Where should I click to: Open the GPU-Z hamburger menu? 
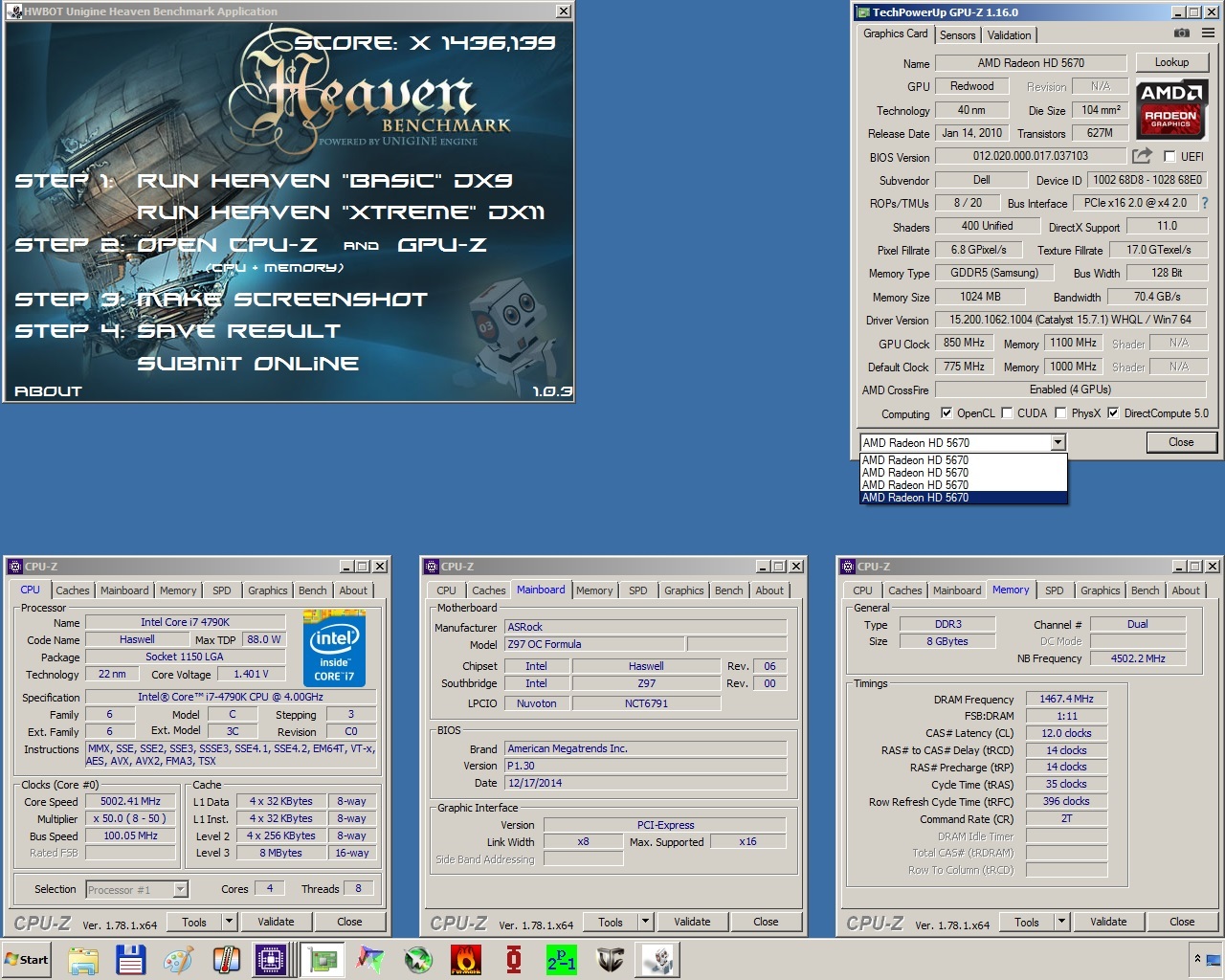(1208, 33)
